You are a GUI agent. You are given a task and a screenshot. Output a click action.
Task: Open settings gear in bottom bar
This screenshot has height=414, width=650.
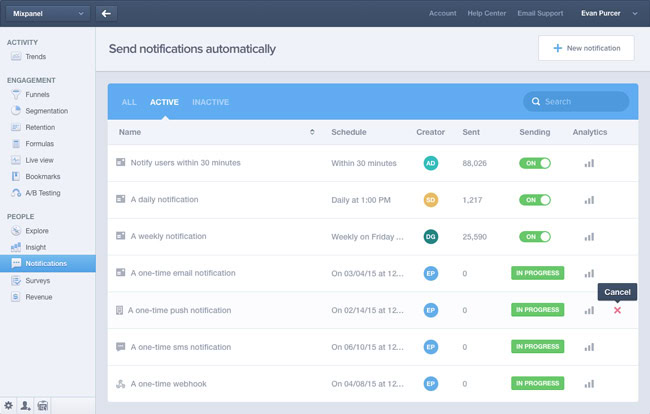8,405
